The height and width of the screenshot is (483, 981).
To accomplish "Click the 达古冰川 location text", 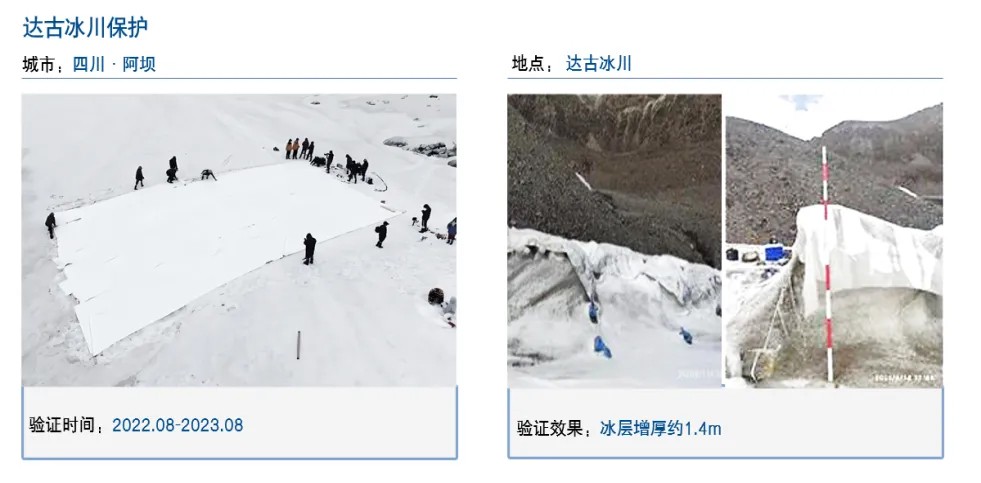I will click(599, 63).
